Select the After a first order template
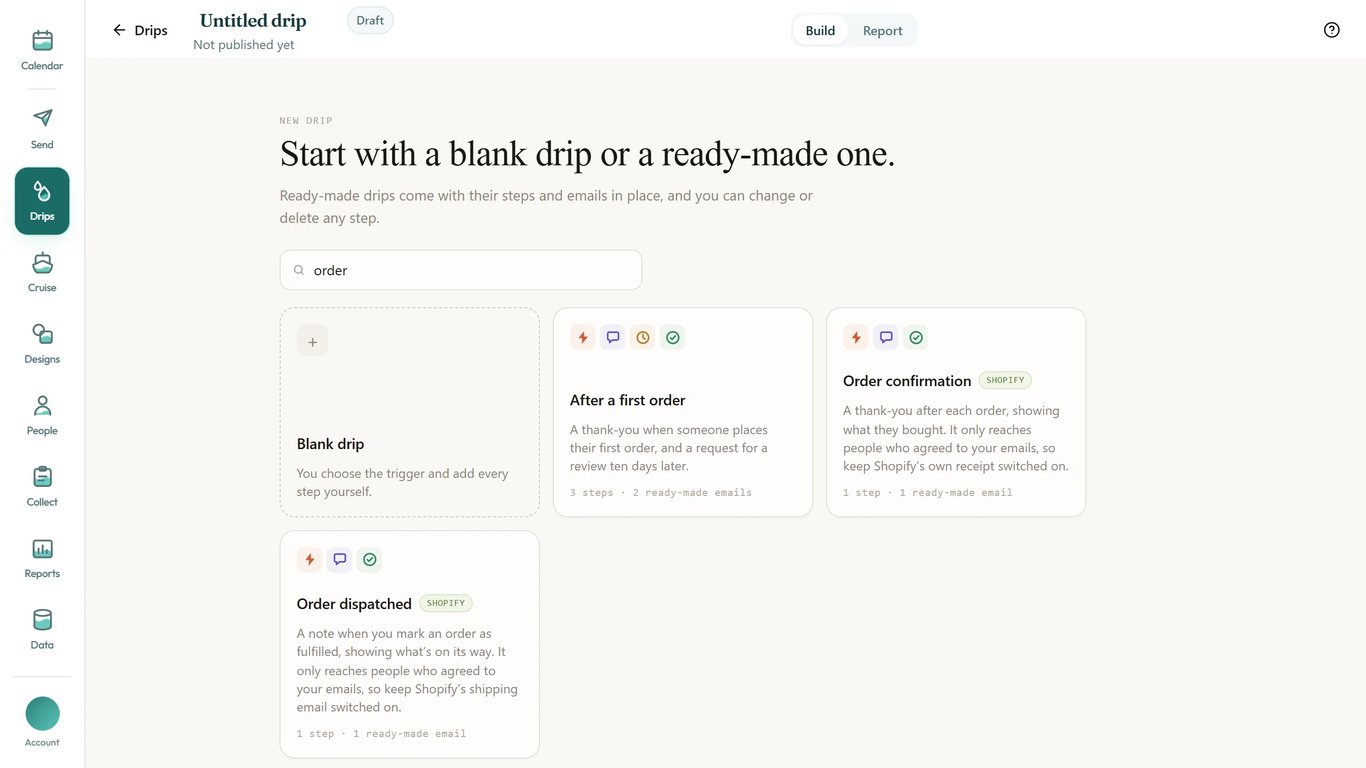Image resolution: width=1366 pixels, height=768 pixels. (x=683, y=412)
